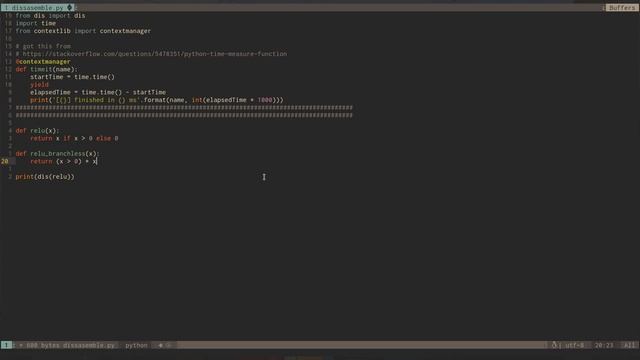The width and height of the screenshot is (640, 360).
Task: Click the Linux penguin icon in the status bar
Action: pos(554,345)
